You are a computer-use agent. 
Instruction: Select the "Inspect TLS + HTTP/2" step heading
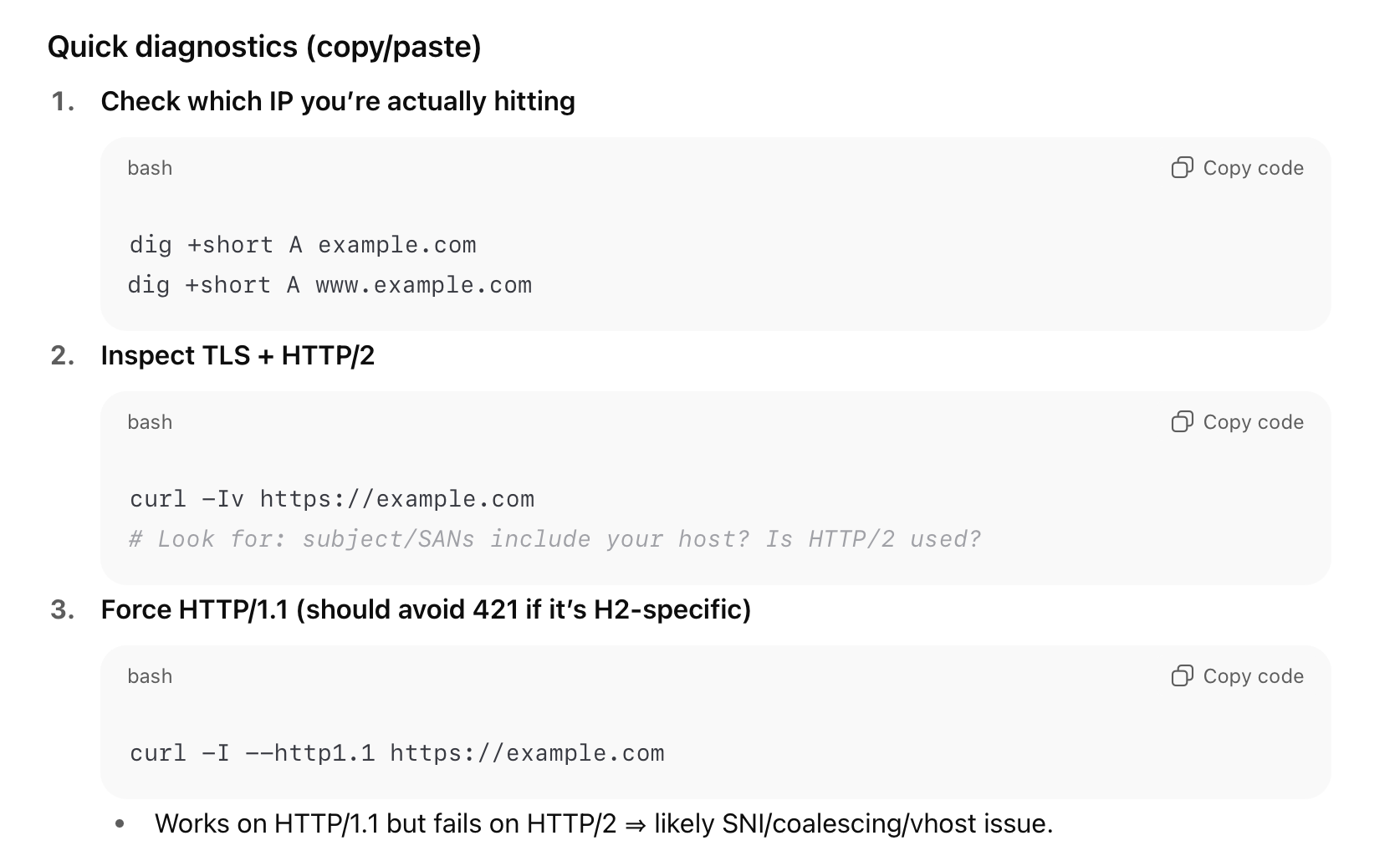tap(238, 355)
